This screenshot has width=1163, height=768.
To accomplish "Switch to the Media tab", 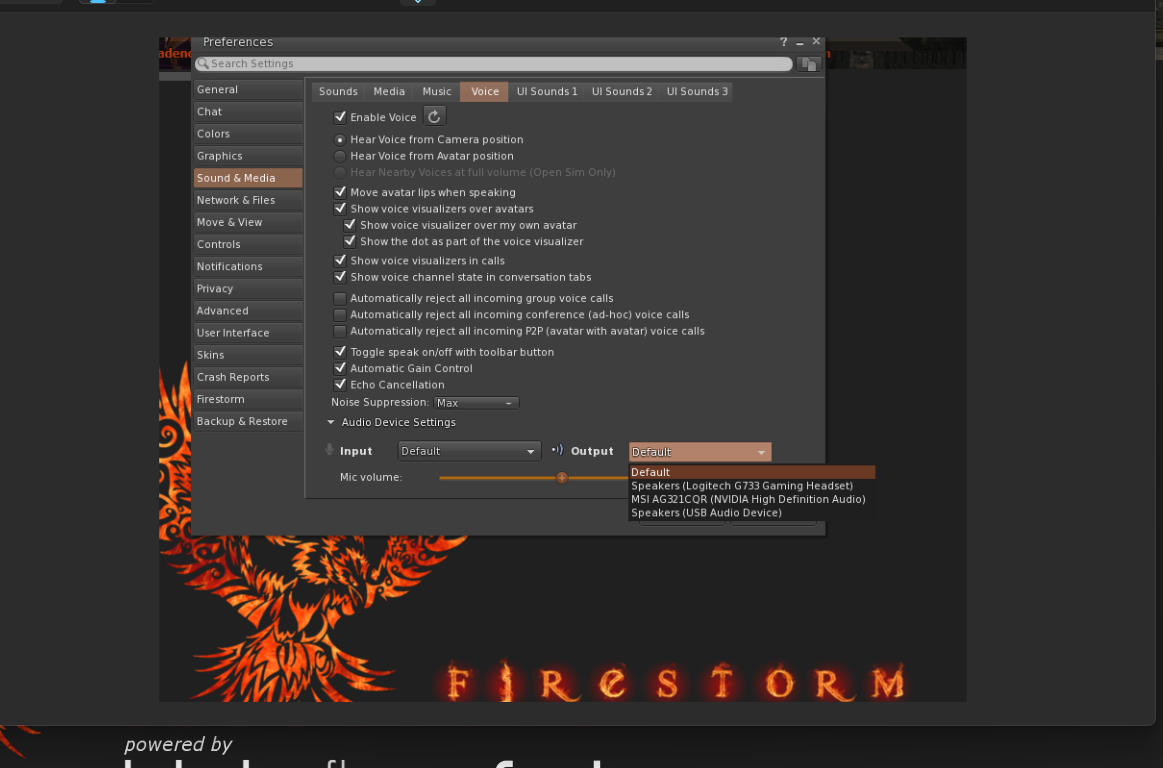I will [389, 91].
